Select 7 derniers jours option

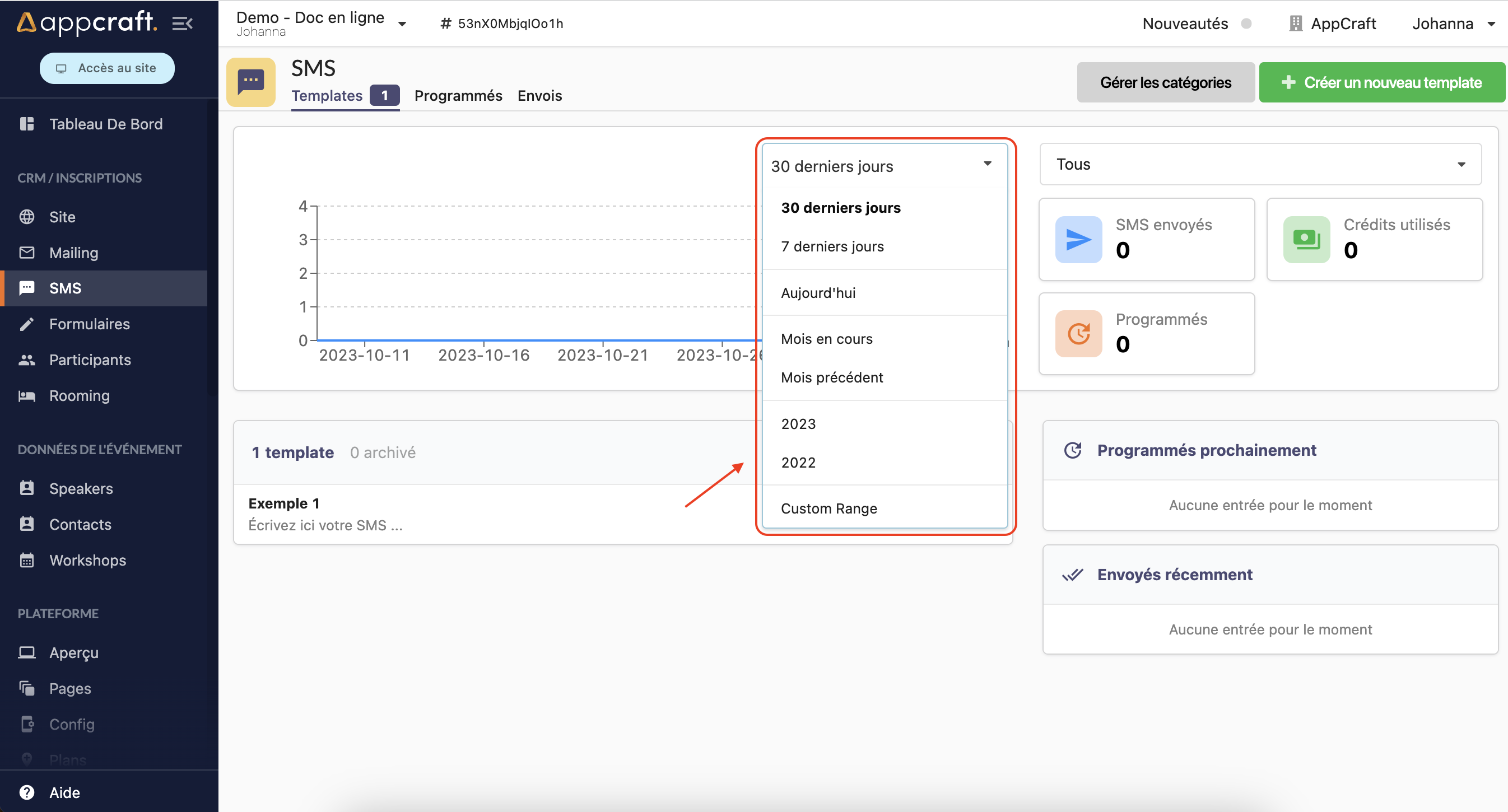click(x=832, y=246)
